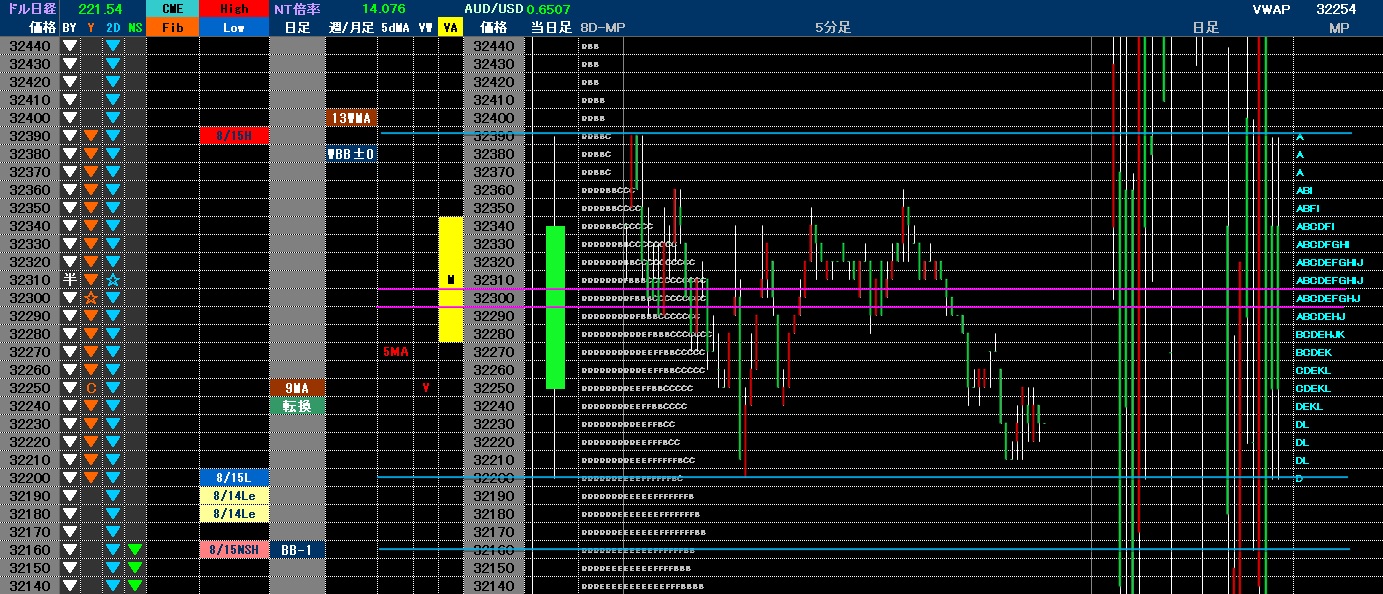This screenshot has height=594, width=1383.
Task: Click the BCDEK market profile row
Action: [x=1313, y=352]
